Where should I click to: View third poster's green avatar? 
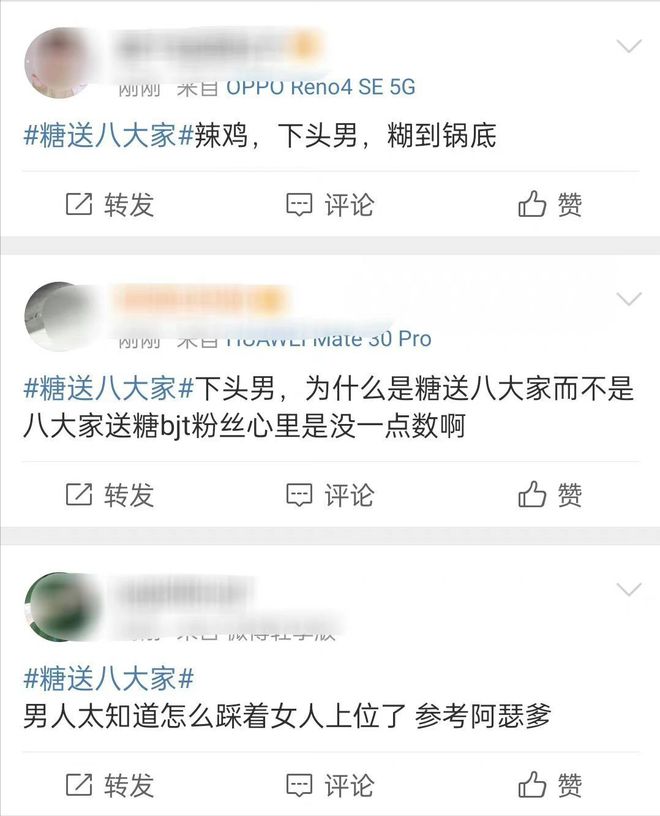tap(58, 607)
